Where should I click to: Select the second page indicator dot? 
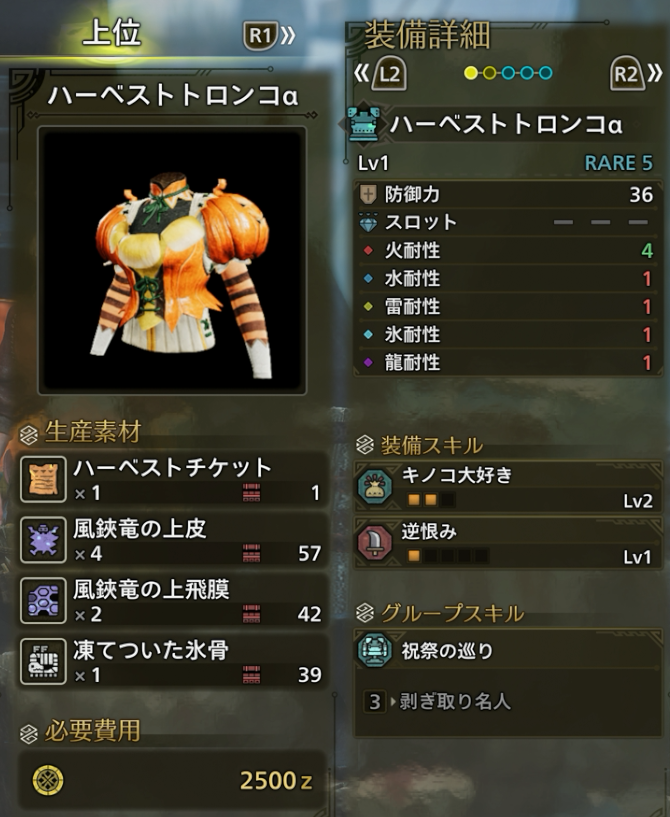(x=489, y=73)
